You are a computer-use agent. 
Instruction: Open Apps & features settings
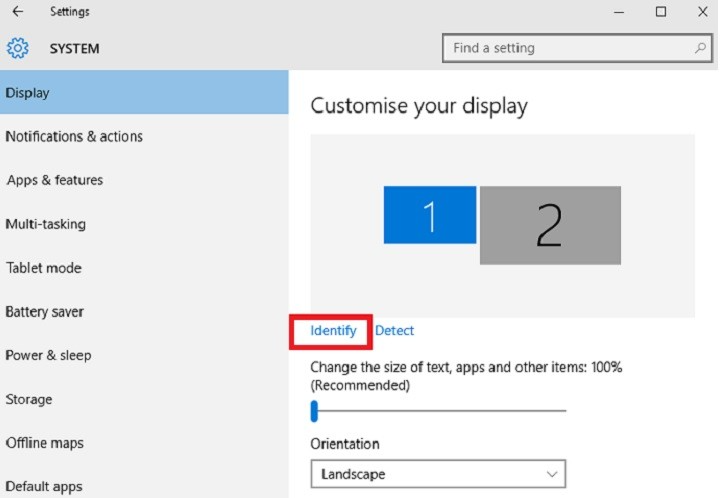click(144, 180)
